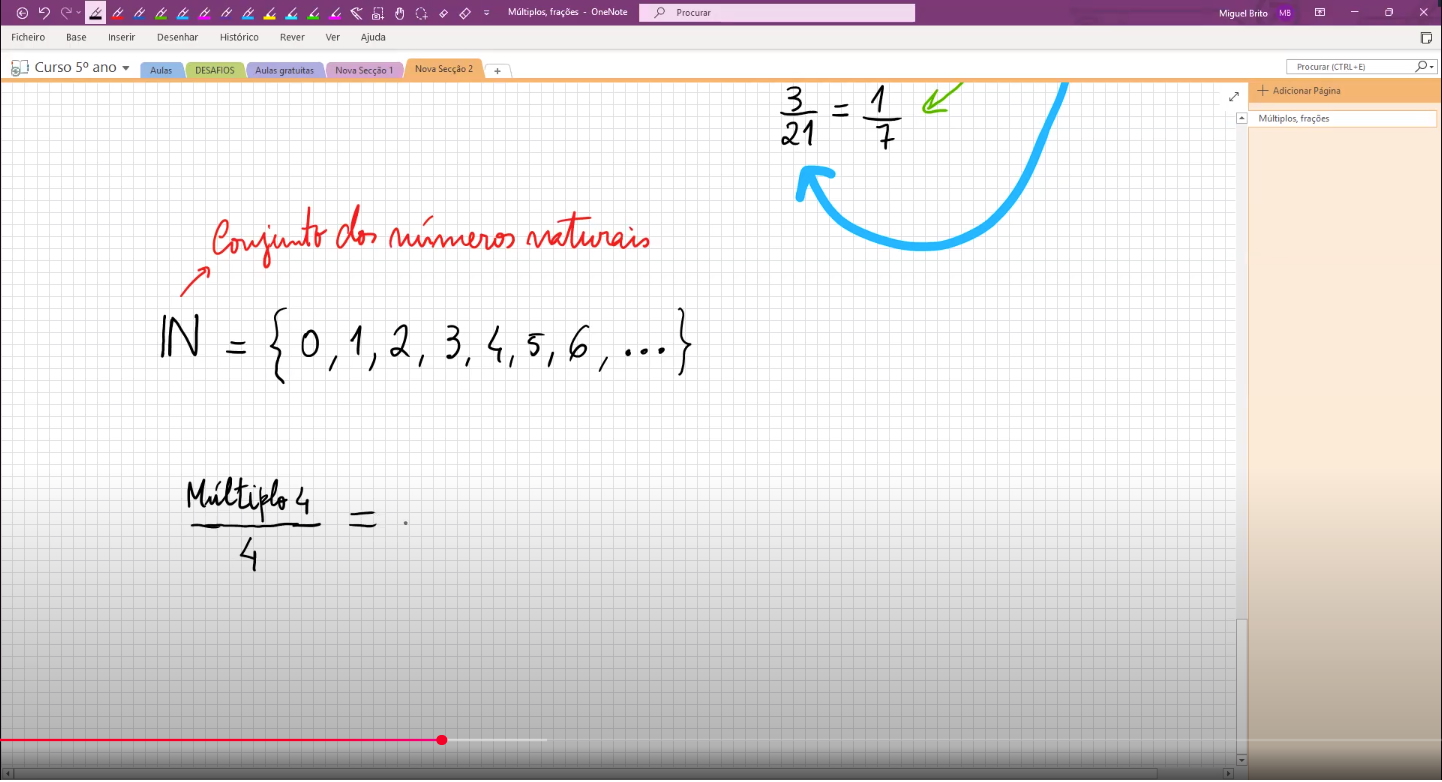Click the page list scroll-up arrow
This screenshot has width=1442, height=782.
click(x=1241, y=118)
